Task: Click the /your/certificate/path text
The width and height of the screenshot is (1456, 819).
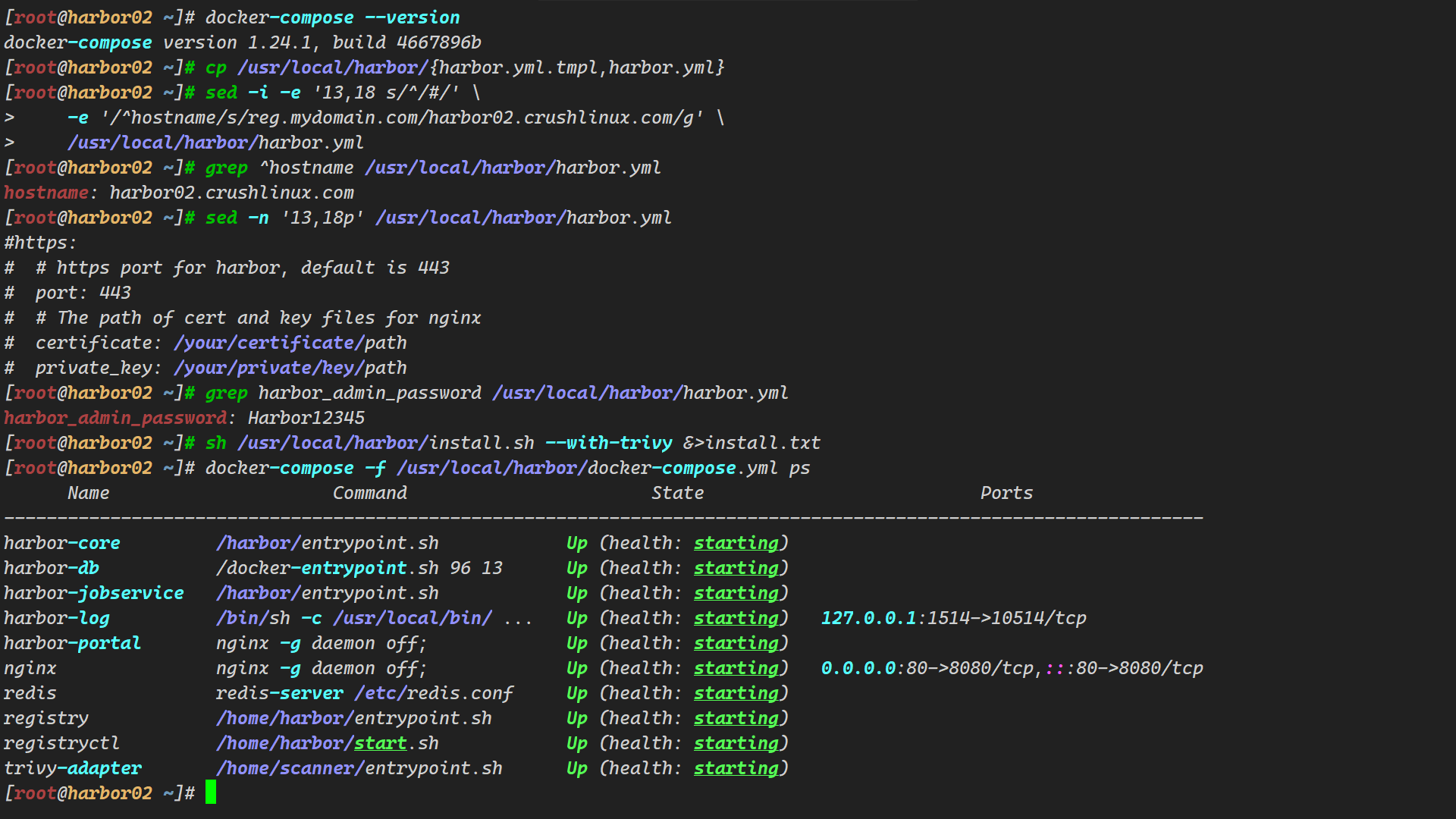Action: 290,343
